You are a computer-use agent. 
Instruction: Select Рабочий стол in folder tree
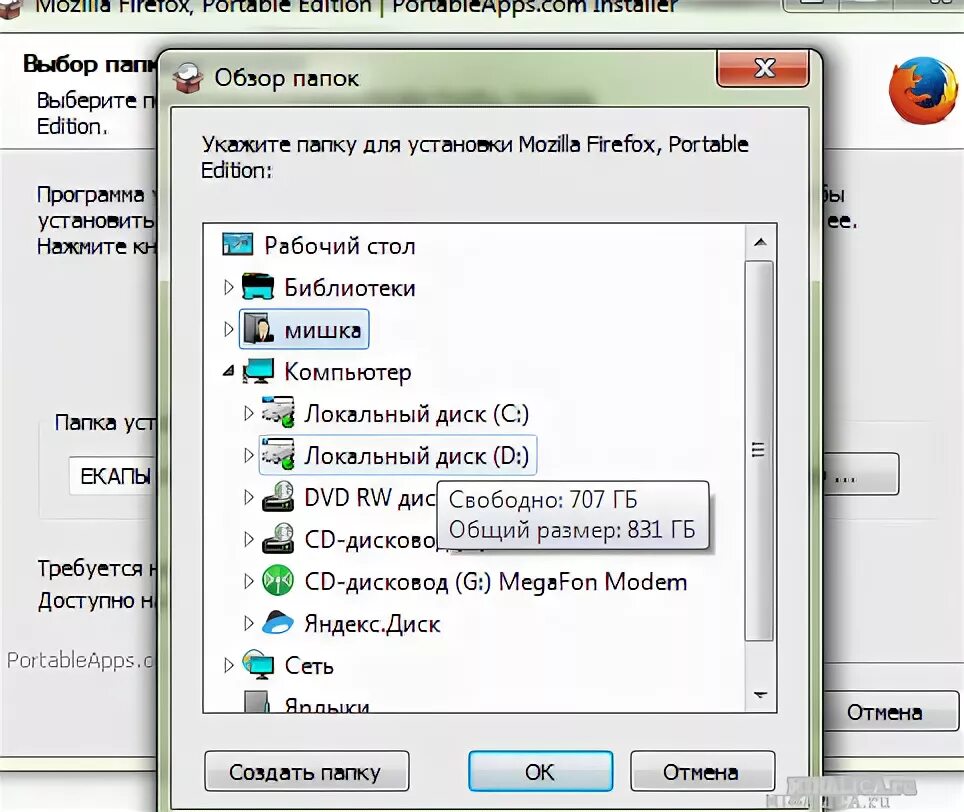tap(340, 246)
